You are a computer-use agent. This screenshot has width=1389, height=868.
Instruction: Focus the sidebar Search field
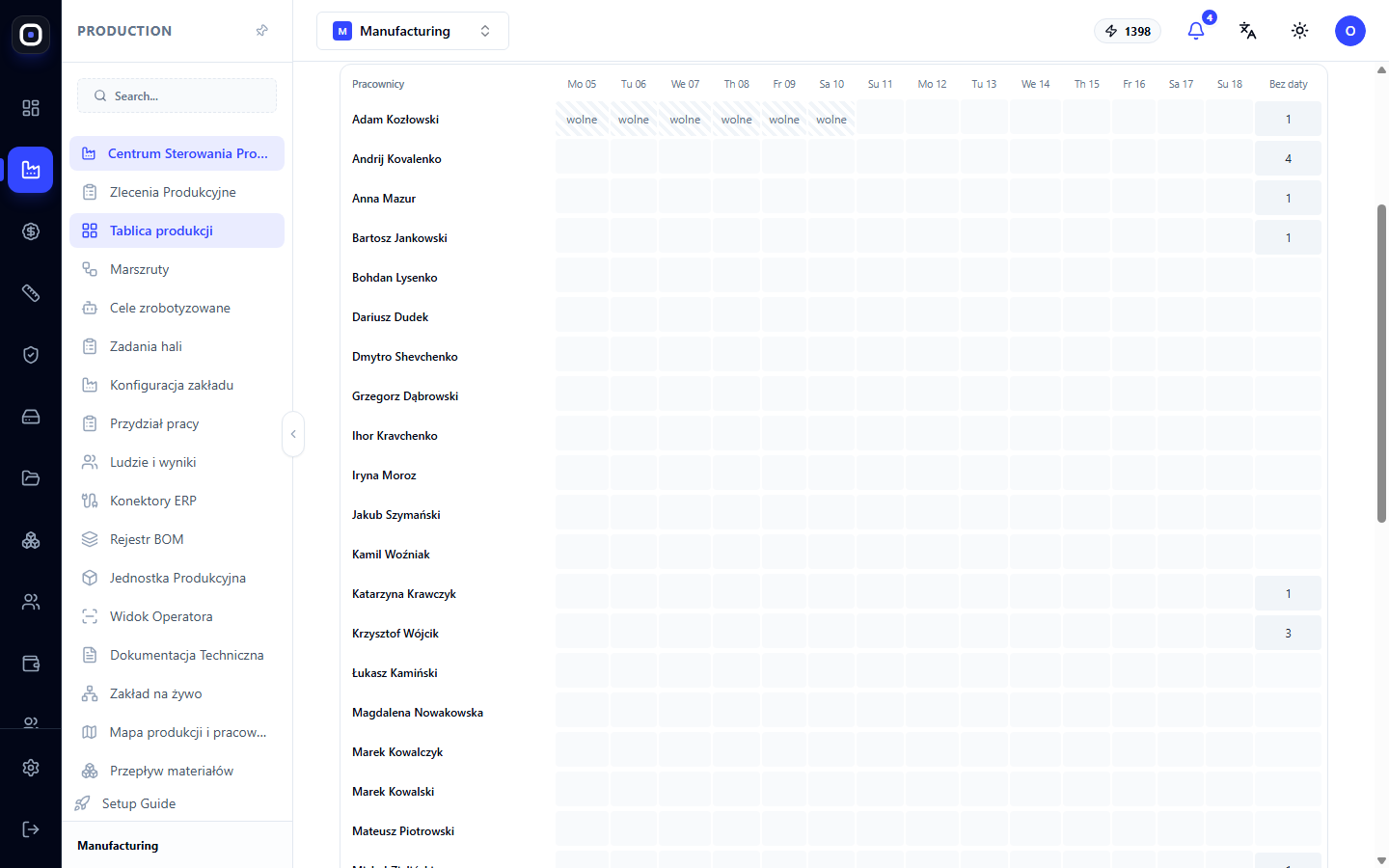point(177,95)
